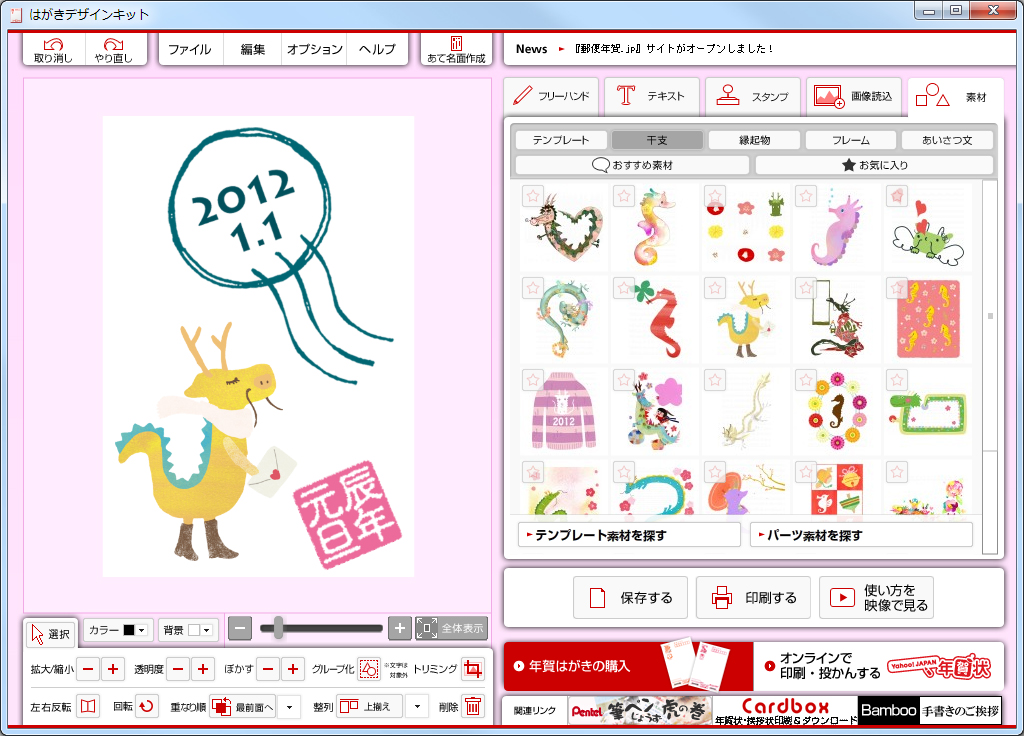Expand the 重なり順 stacking order dropdown

pos(289,705)
